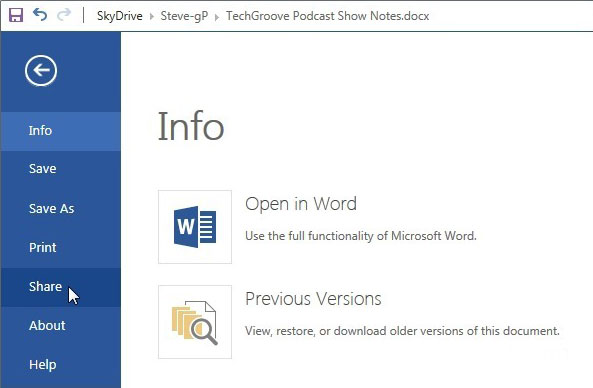Open the Share menu item

[x=61, y=287]
